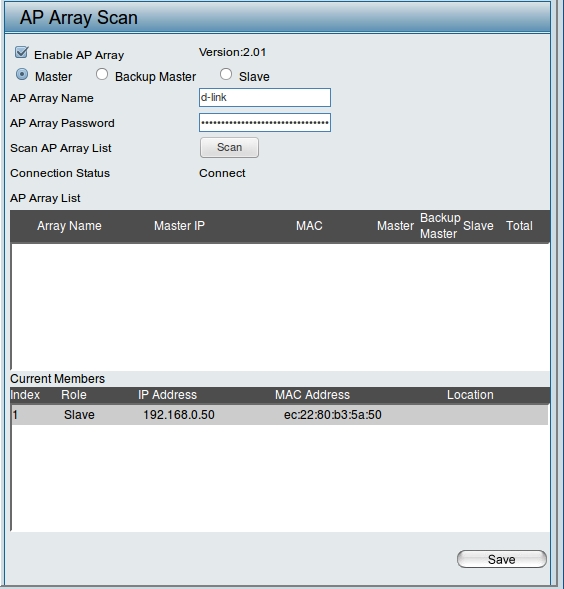The width and height of the screenshot is (564, 589).
Task: Select the Backup Master radio button
Action: [x=102, y=74]
